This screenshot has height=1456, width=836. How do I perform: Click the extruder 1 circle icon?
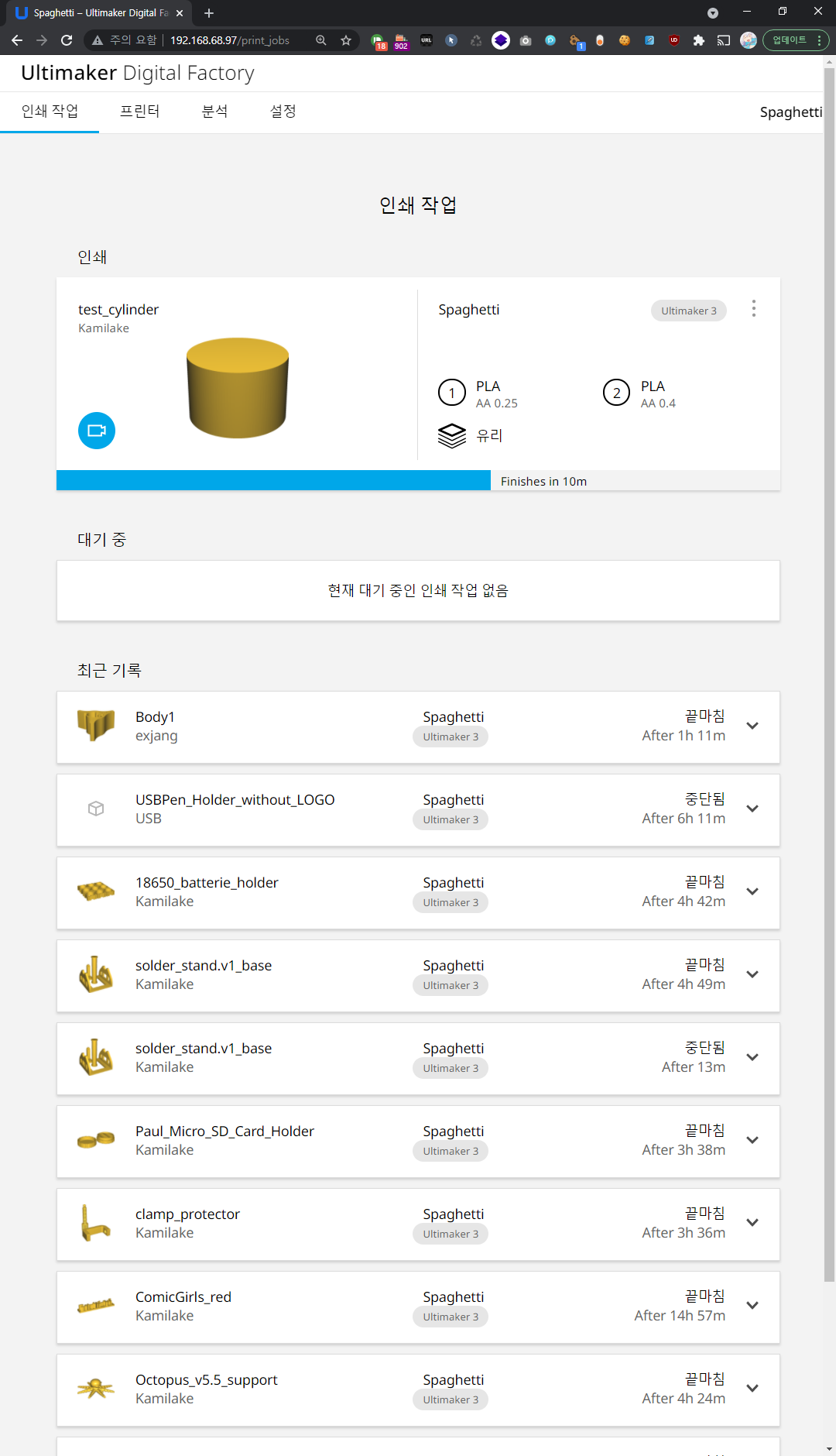tap(452, 393)
